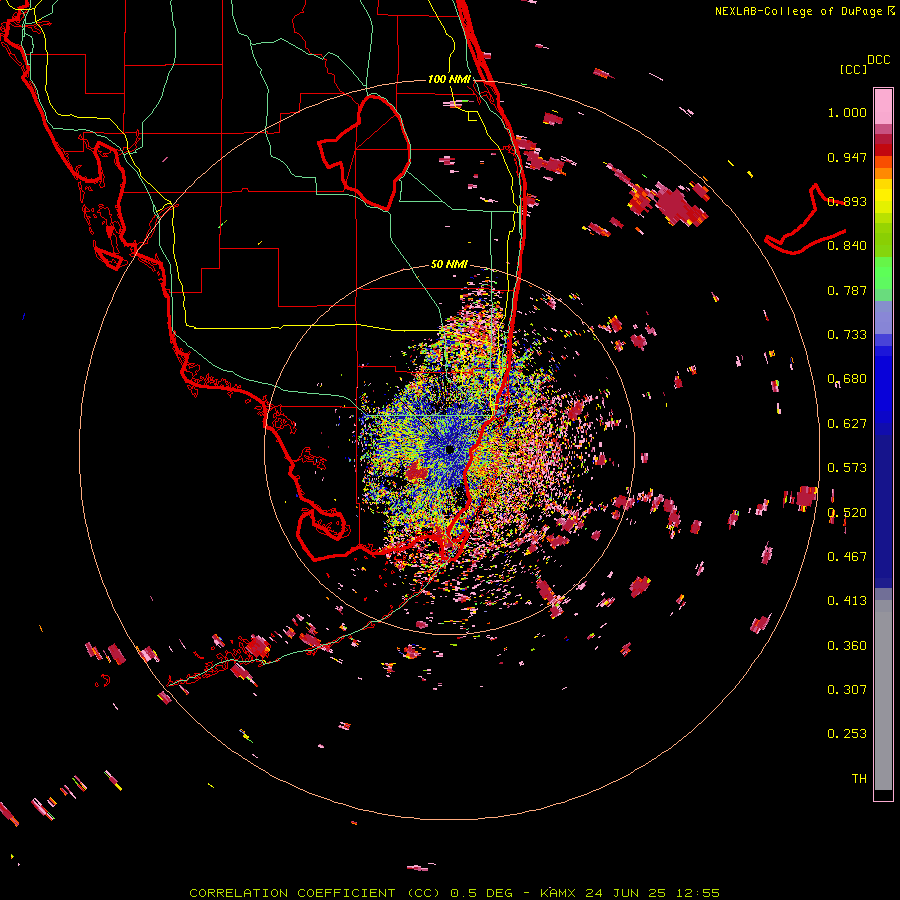Select the 0.627 scale value
The height and width of the screenshot is (900, 900).
pyautogui.click(x=847, y=424)
